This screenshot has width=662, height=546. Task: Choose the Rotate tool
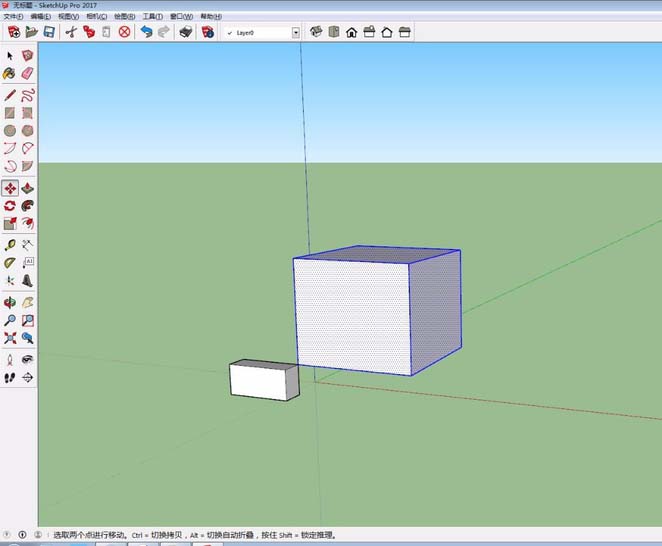point(10,206)
